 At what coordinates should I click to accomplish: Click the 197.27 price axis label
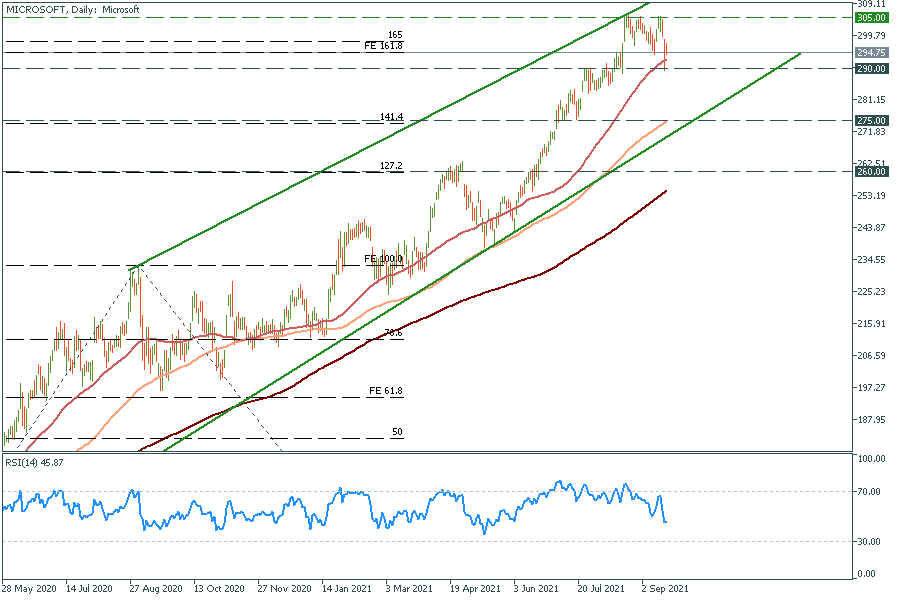[871, 388]
